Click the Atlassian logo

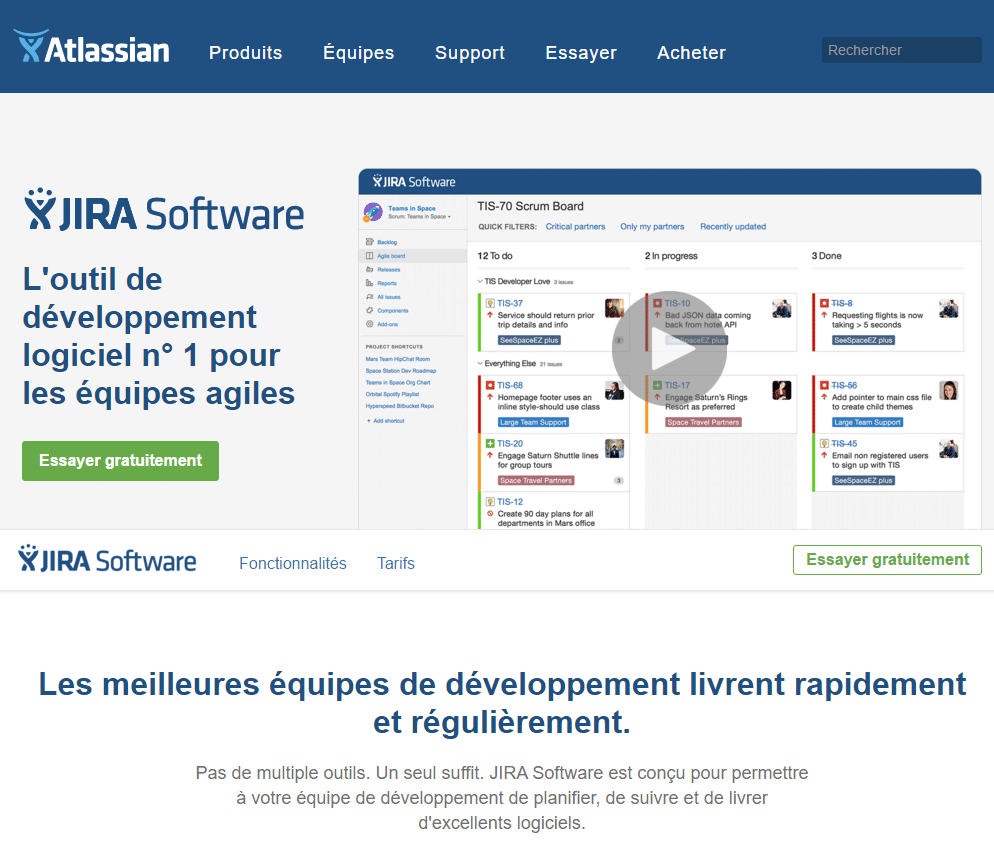click(x=91, y=46)
